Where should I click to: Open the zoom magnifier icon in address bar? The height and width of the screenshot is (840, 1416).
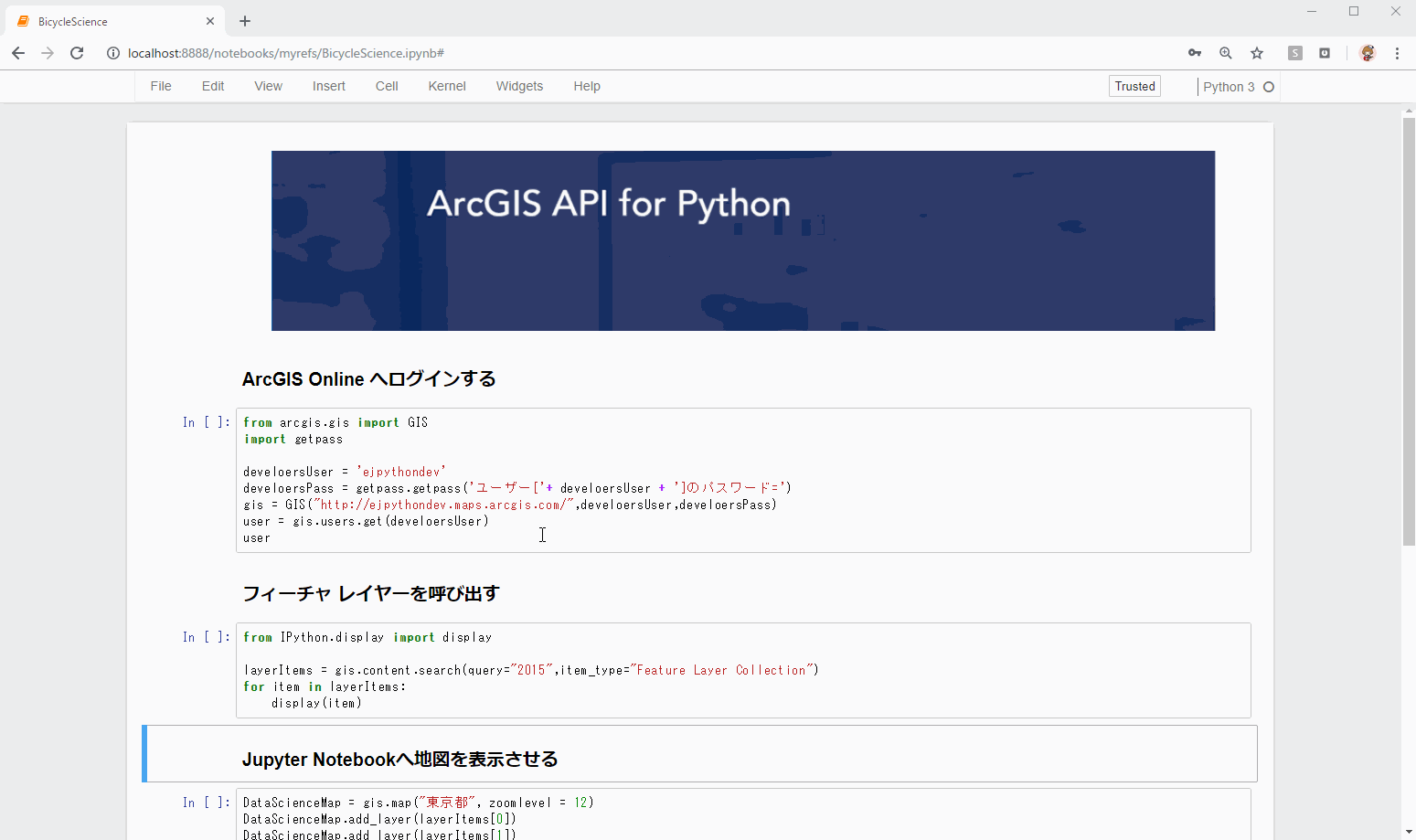coord(1226,53)
